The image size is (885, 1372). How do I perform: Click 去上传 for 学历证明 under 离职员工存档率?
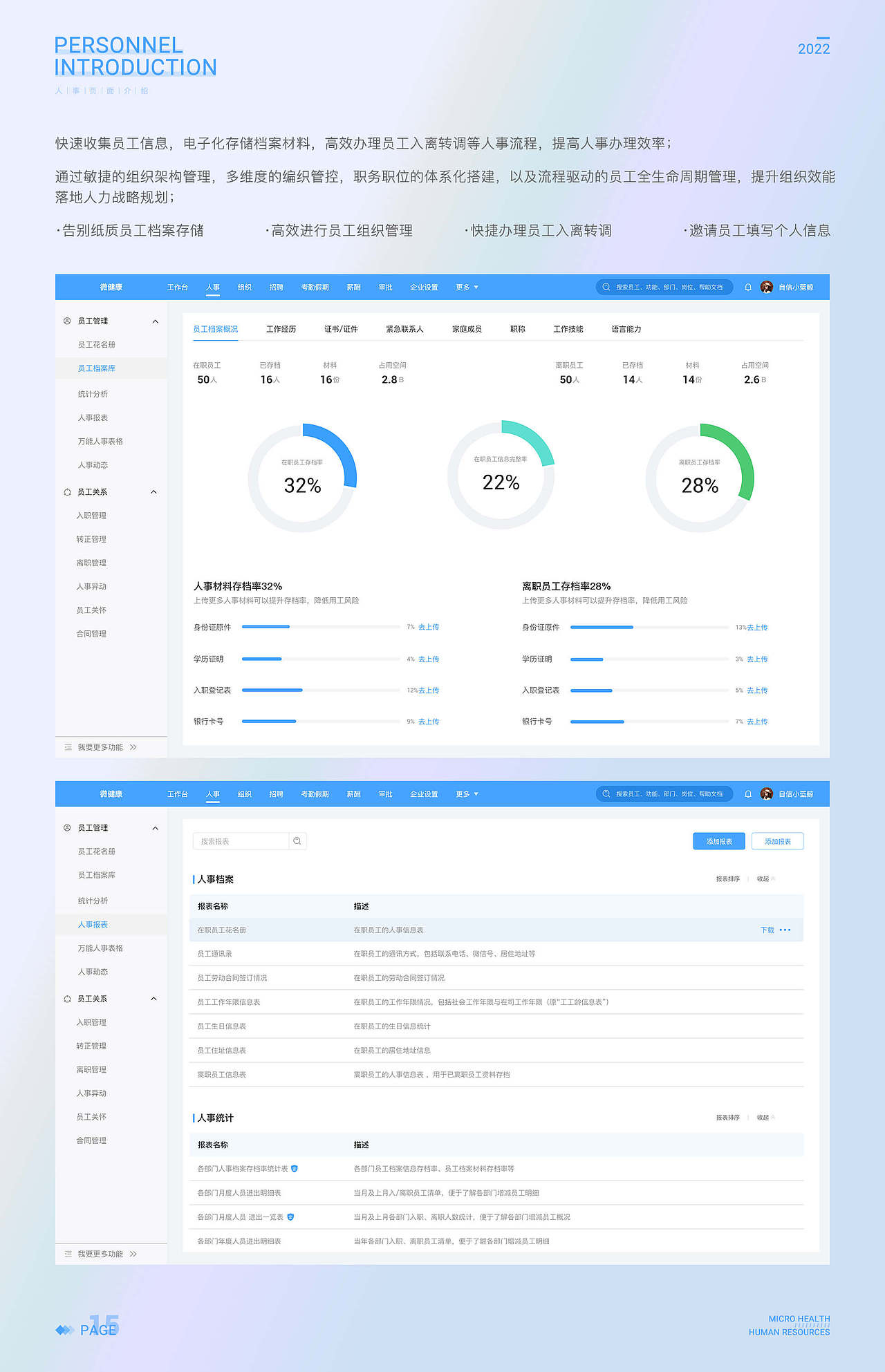coord(757,659)
